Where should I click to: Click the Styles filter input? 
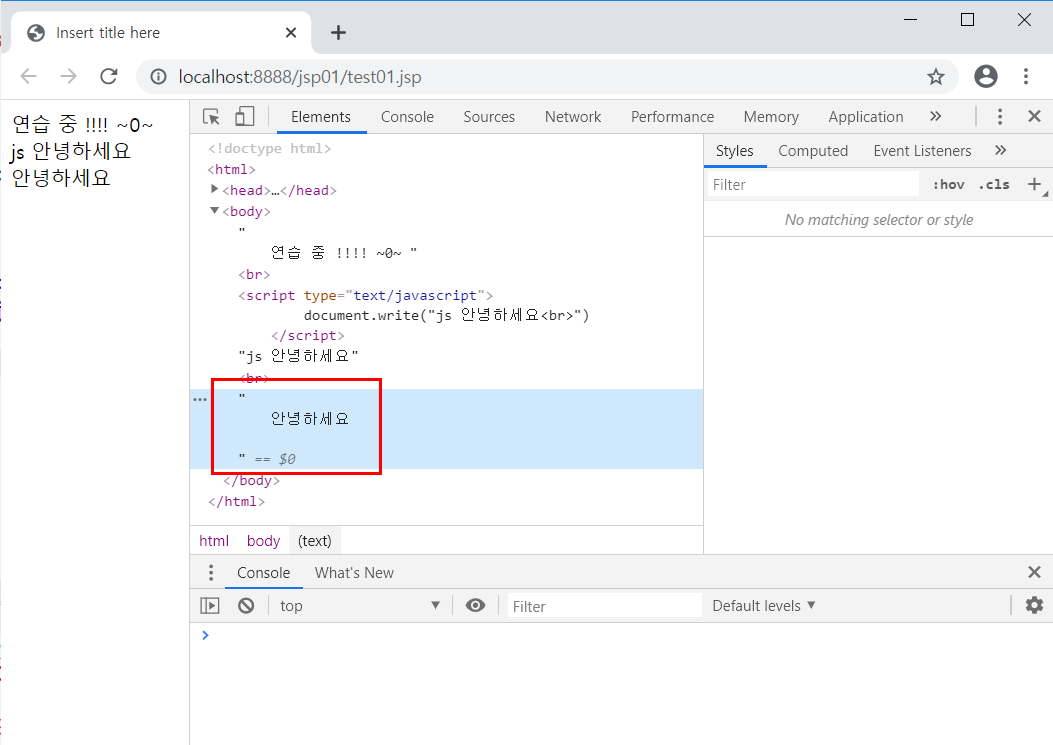[x=813, y=185]
